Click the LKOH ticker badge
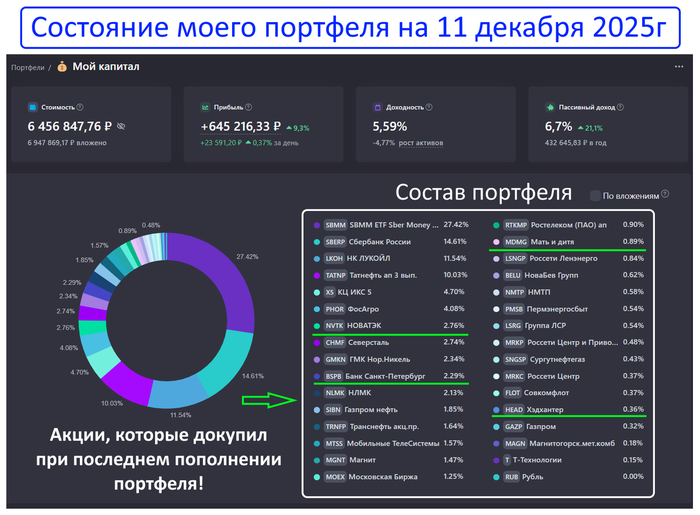The height and width of the screenshot is (515, 700). [x=335, y=258]
